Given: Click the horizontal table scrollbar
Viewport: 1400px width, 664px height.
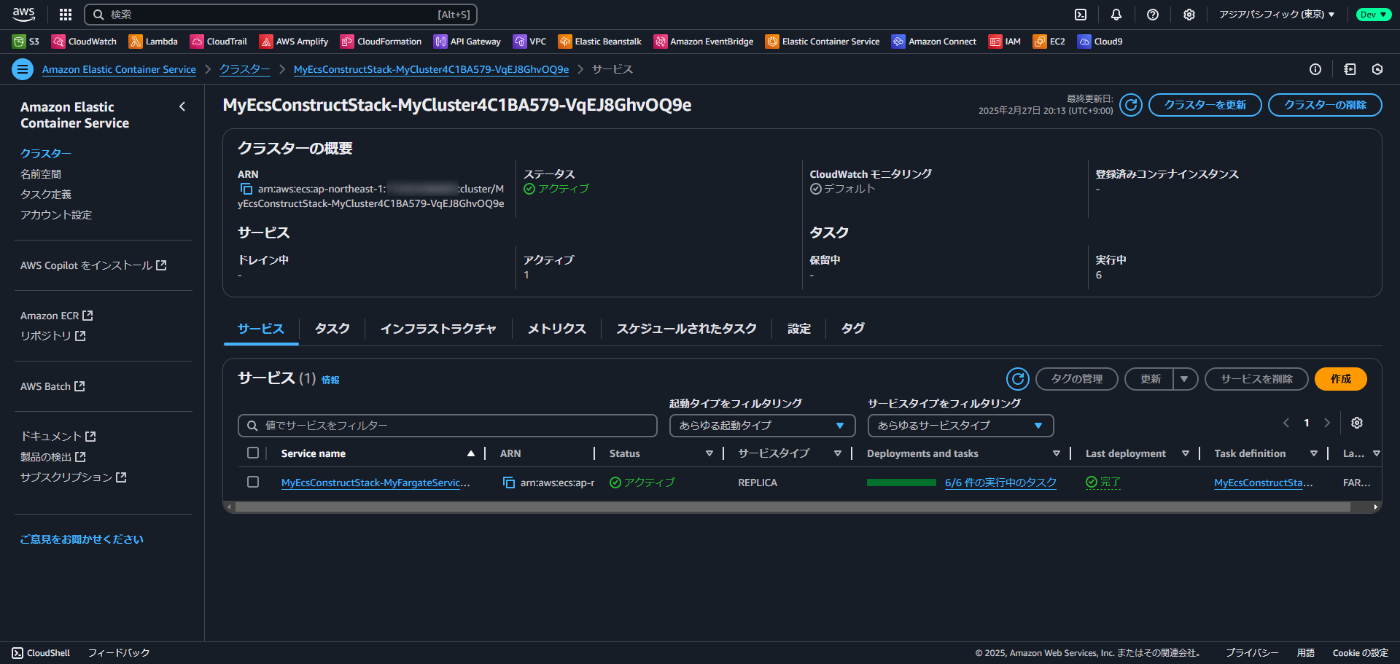Looking at the screenshot, I should (792, 507).
